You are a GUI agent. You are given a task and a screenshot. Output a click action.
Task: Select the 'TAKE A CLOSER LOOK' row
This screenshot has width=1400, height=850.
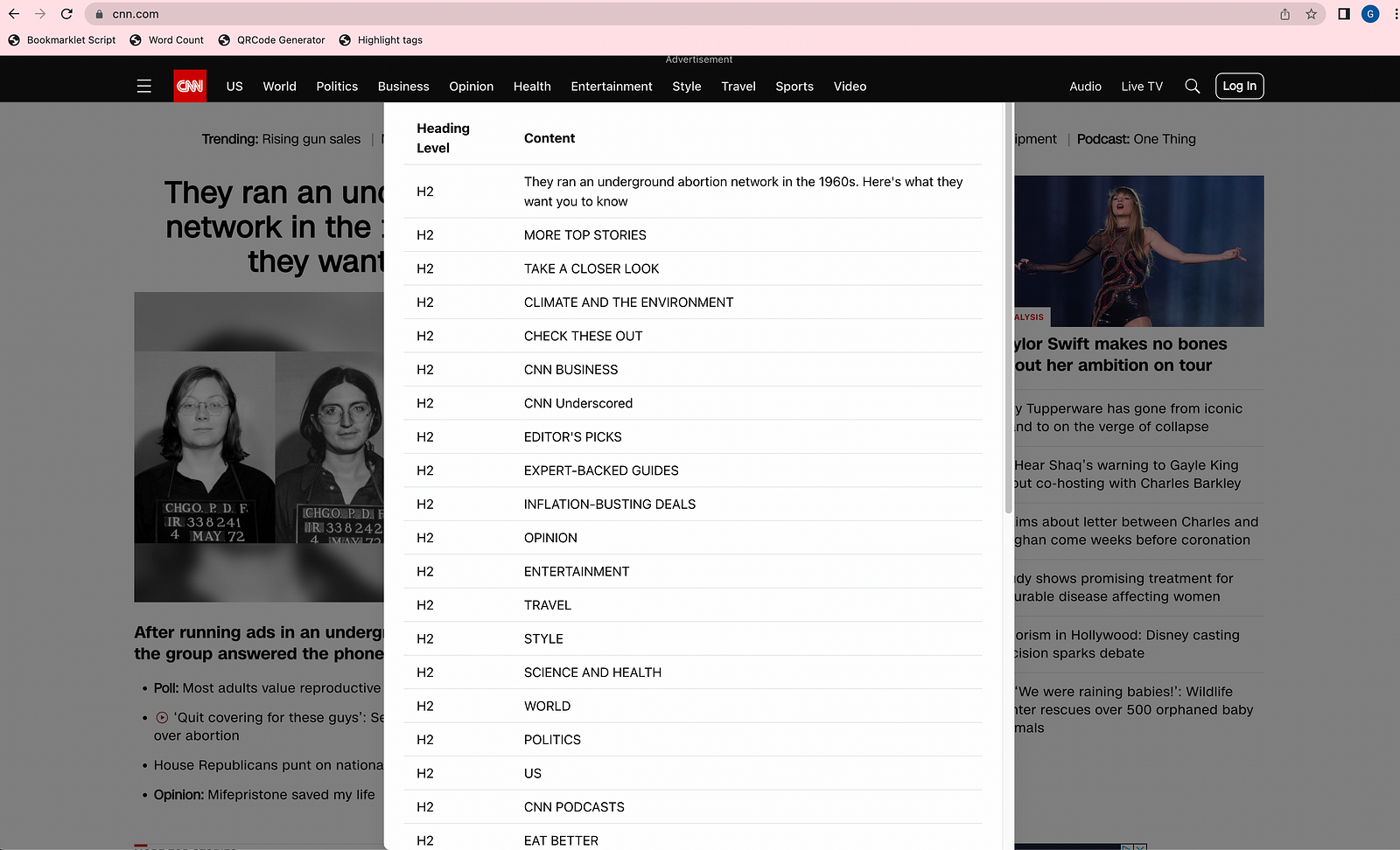pos(692,268)
